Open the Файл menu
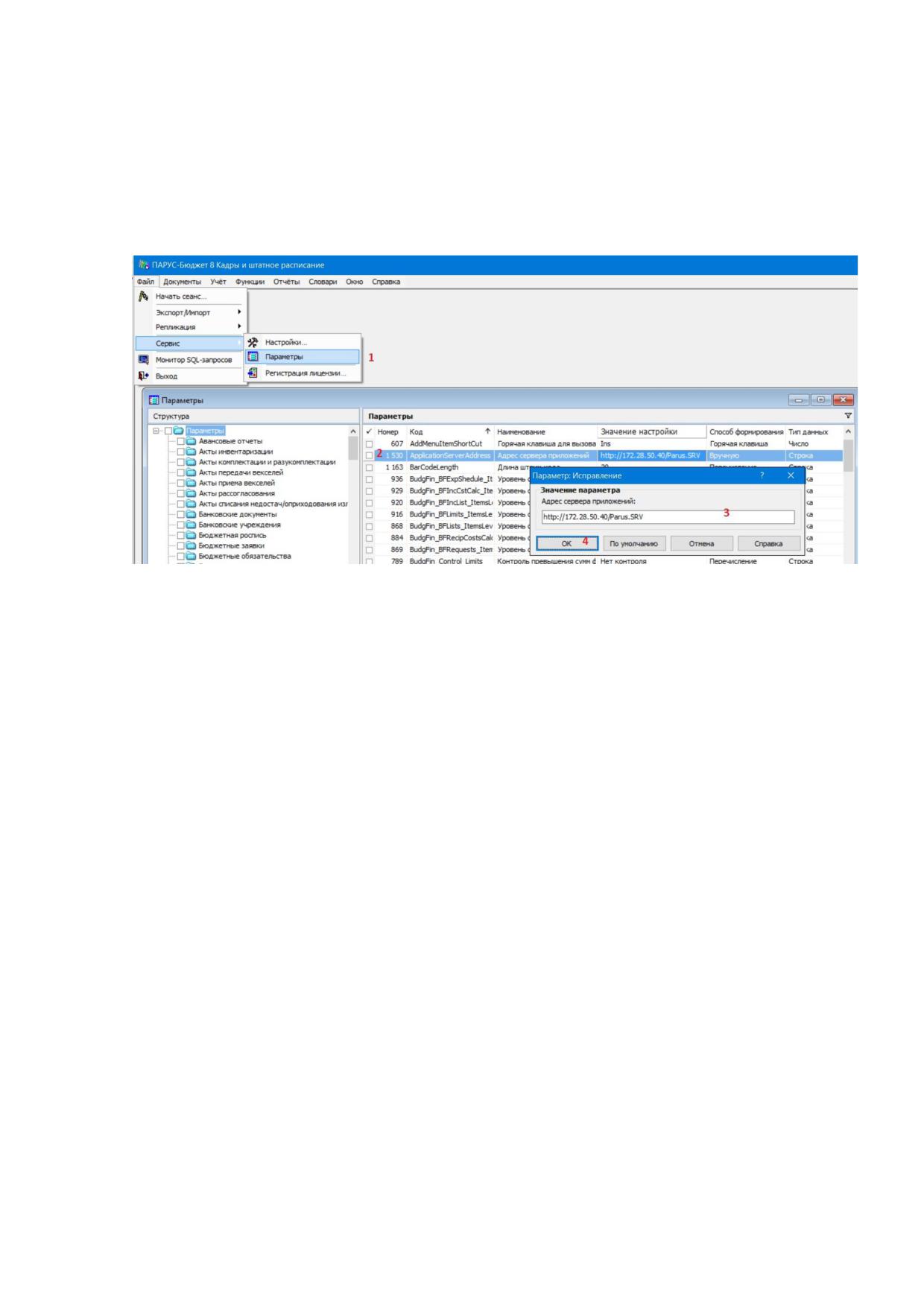 (x=145, y=282)
